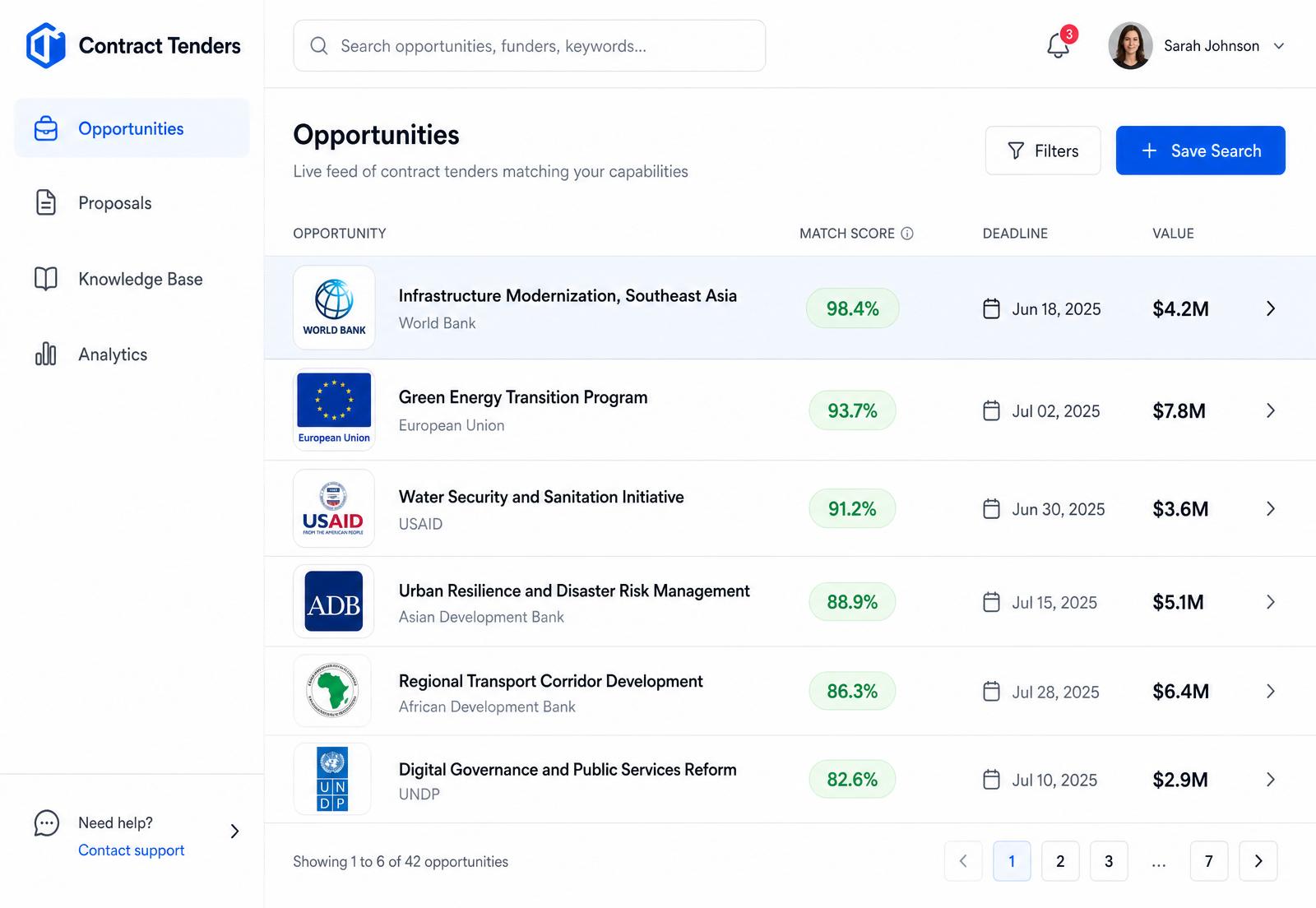1316x908 pixels.
Task: Follow the Contact support link
Action: 131,850
